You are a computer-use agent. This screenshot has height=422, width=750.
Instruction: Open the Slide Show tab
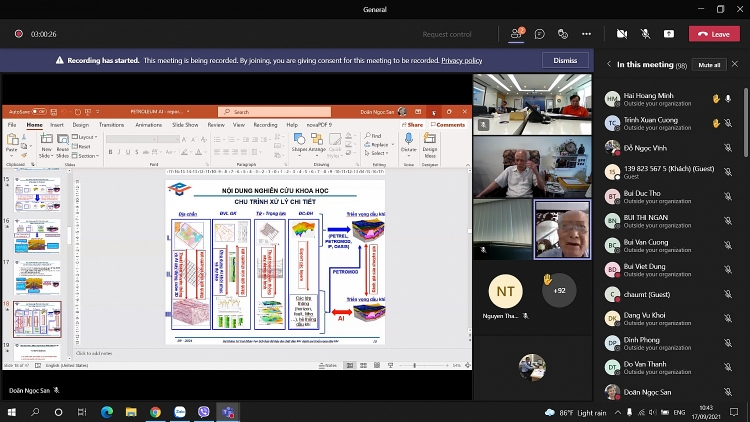[185, 125]
